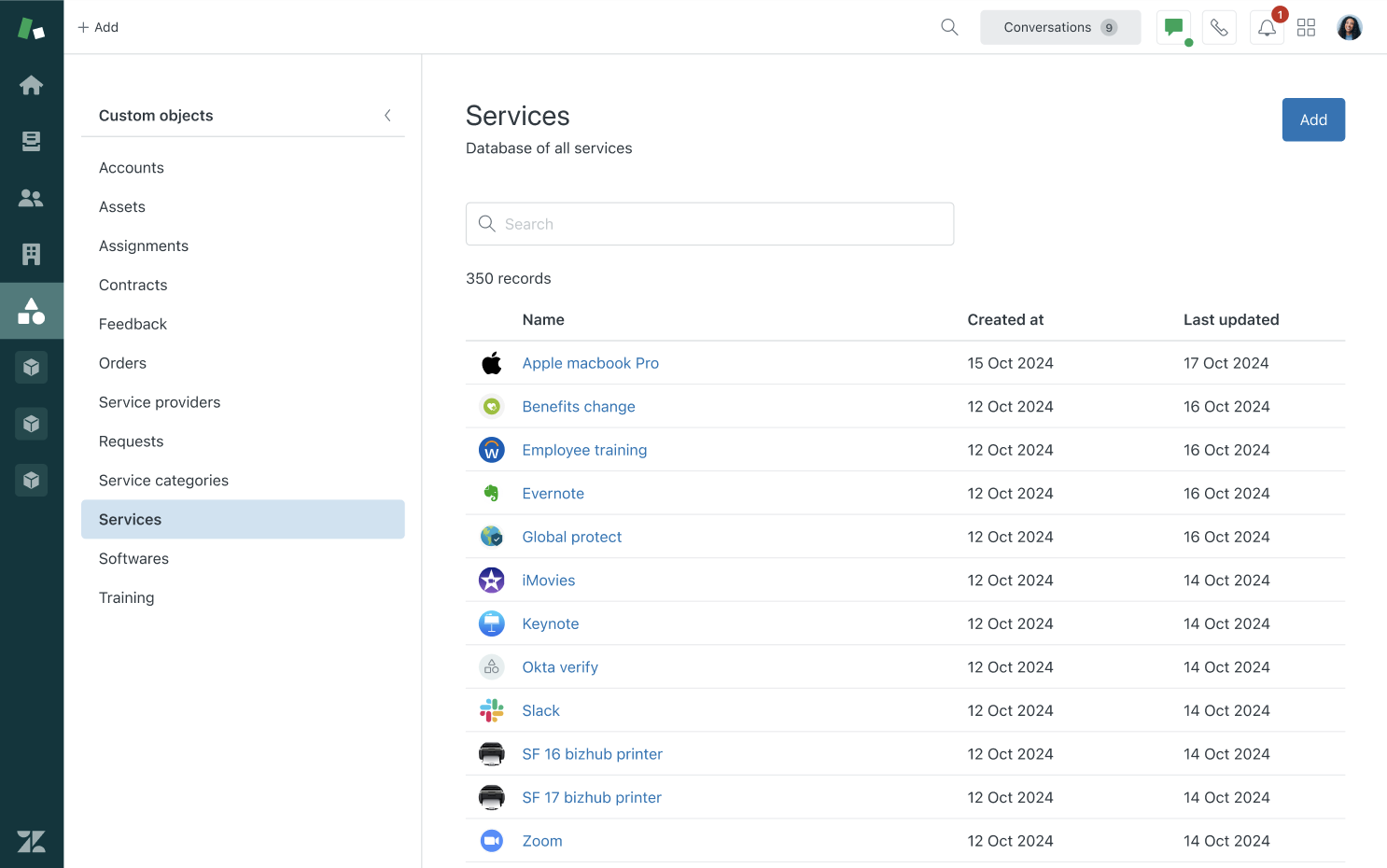This screenshot has height=868, width=1387.
Task: Open the ticket views icon in the sidebar
Action: 31,141
